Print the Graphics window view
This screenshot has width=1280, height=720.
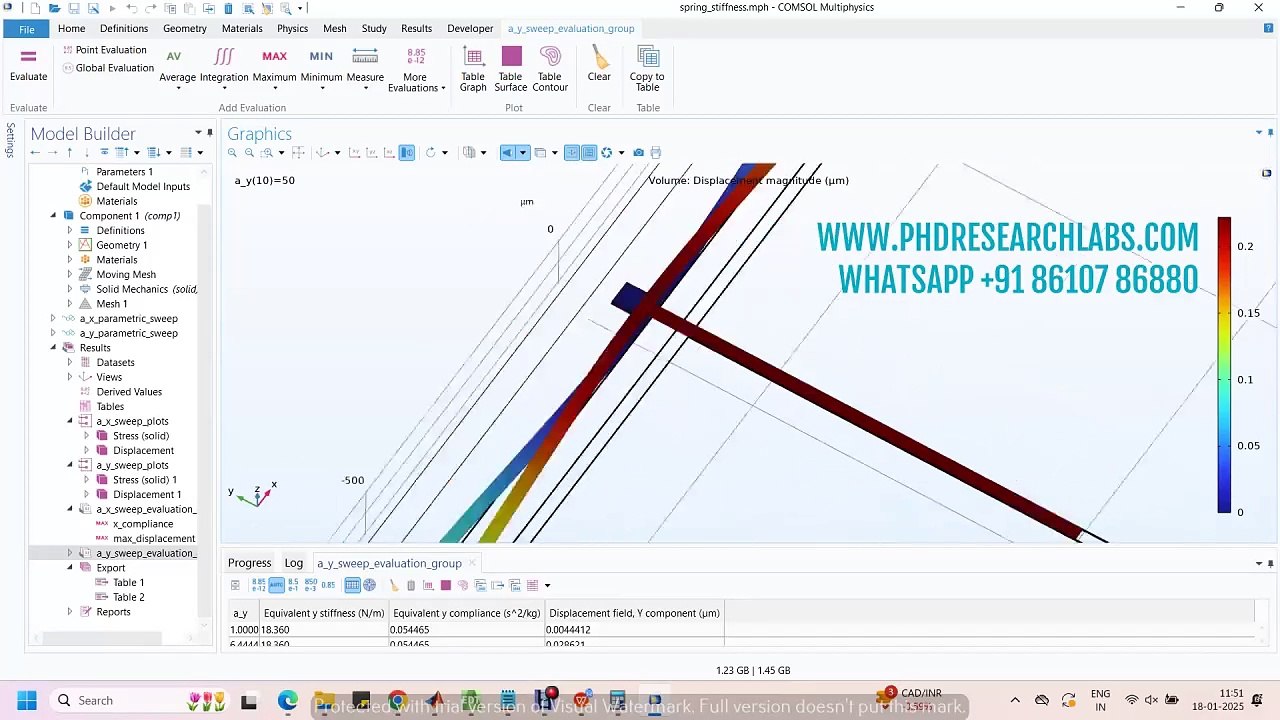pyautogui.click(x=656, y=153)
